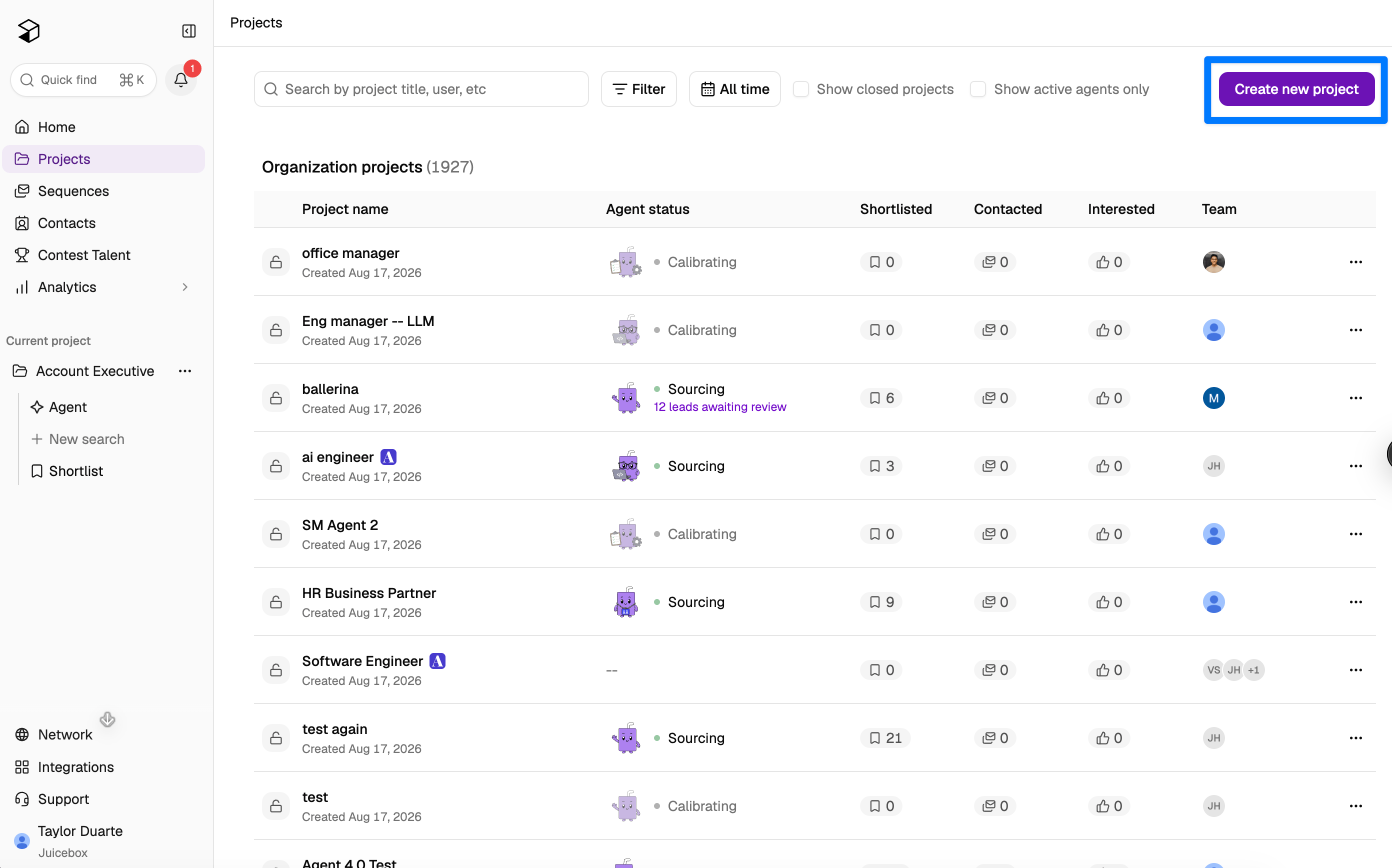This screenshot has width=1392, height=868.
Task: Expand the Analytics chevron
Action: [x=185, y=287]
